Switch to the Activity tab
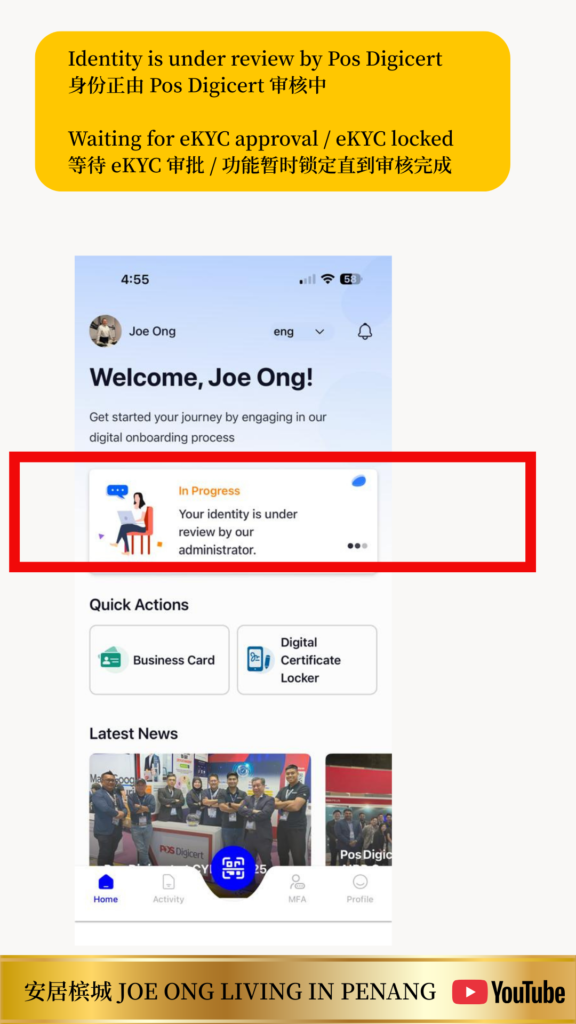This screenshot has width=576, height=1024. click(168, 888)
